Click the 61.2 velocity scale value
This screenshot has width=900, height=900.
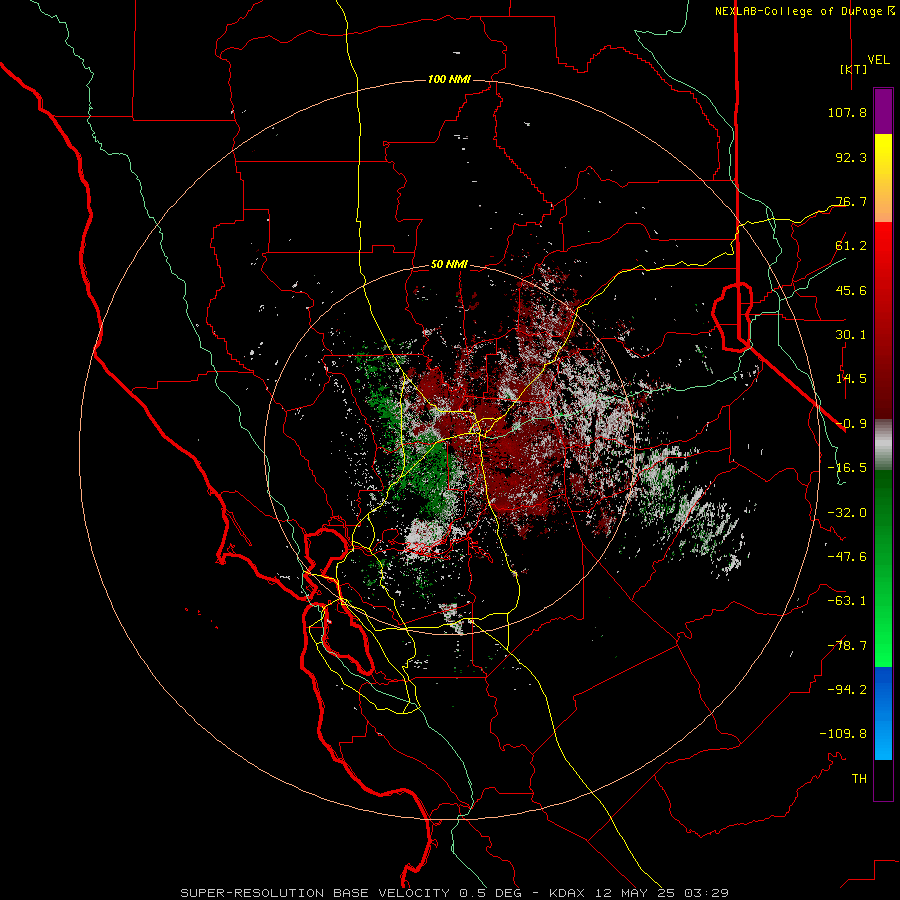[x=851, y=246]
